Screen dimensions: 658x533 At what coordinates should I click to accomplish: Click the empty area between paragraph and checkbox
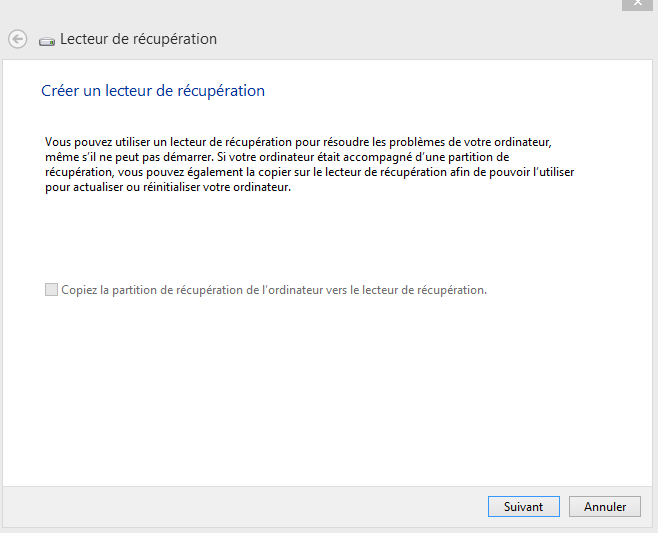click(x=300, y=240)
